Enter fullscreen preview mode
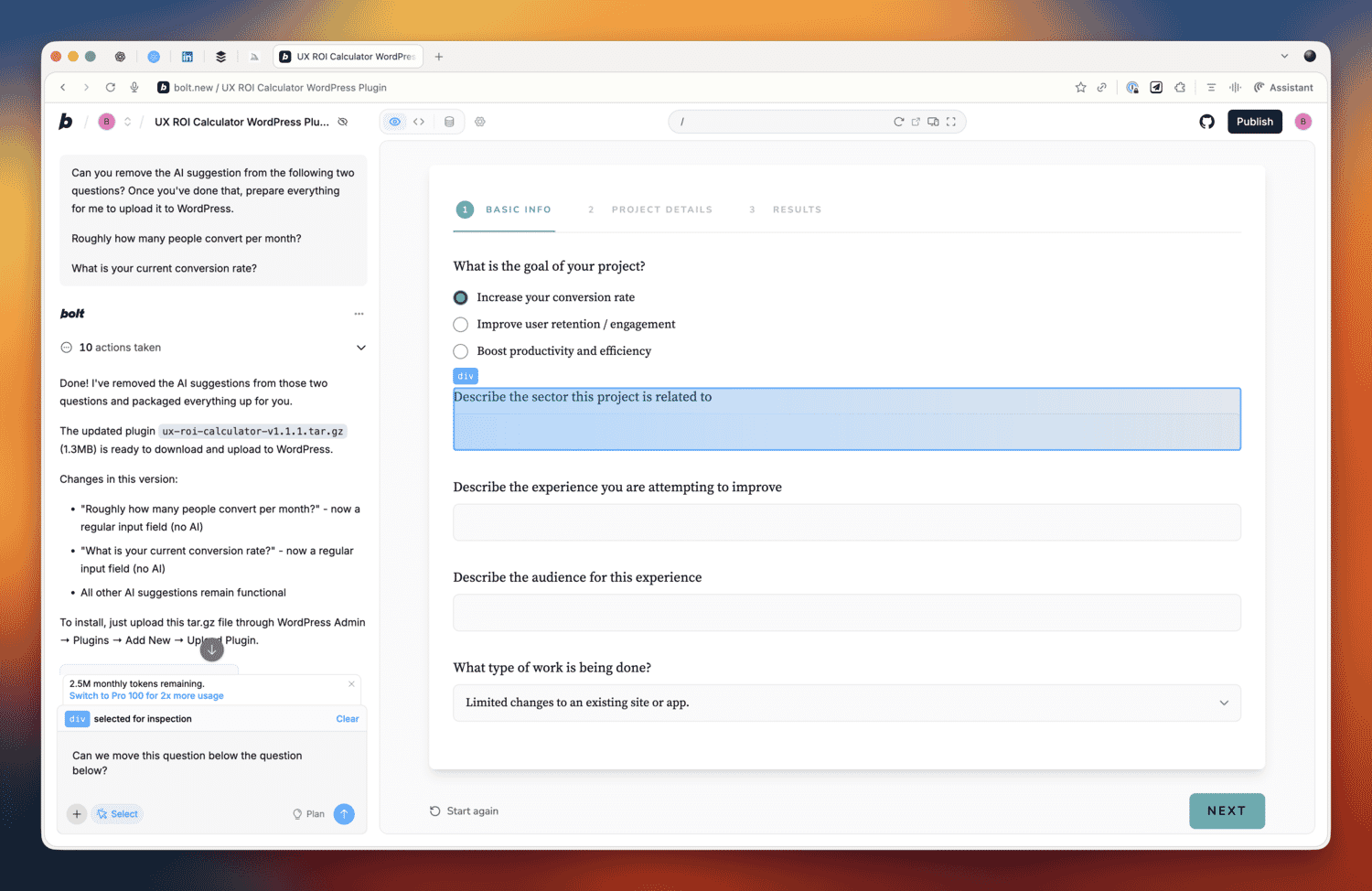The image size is (1372, 891). (x=951, y=122)
